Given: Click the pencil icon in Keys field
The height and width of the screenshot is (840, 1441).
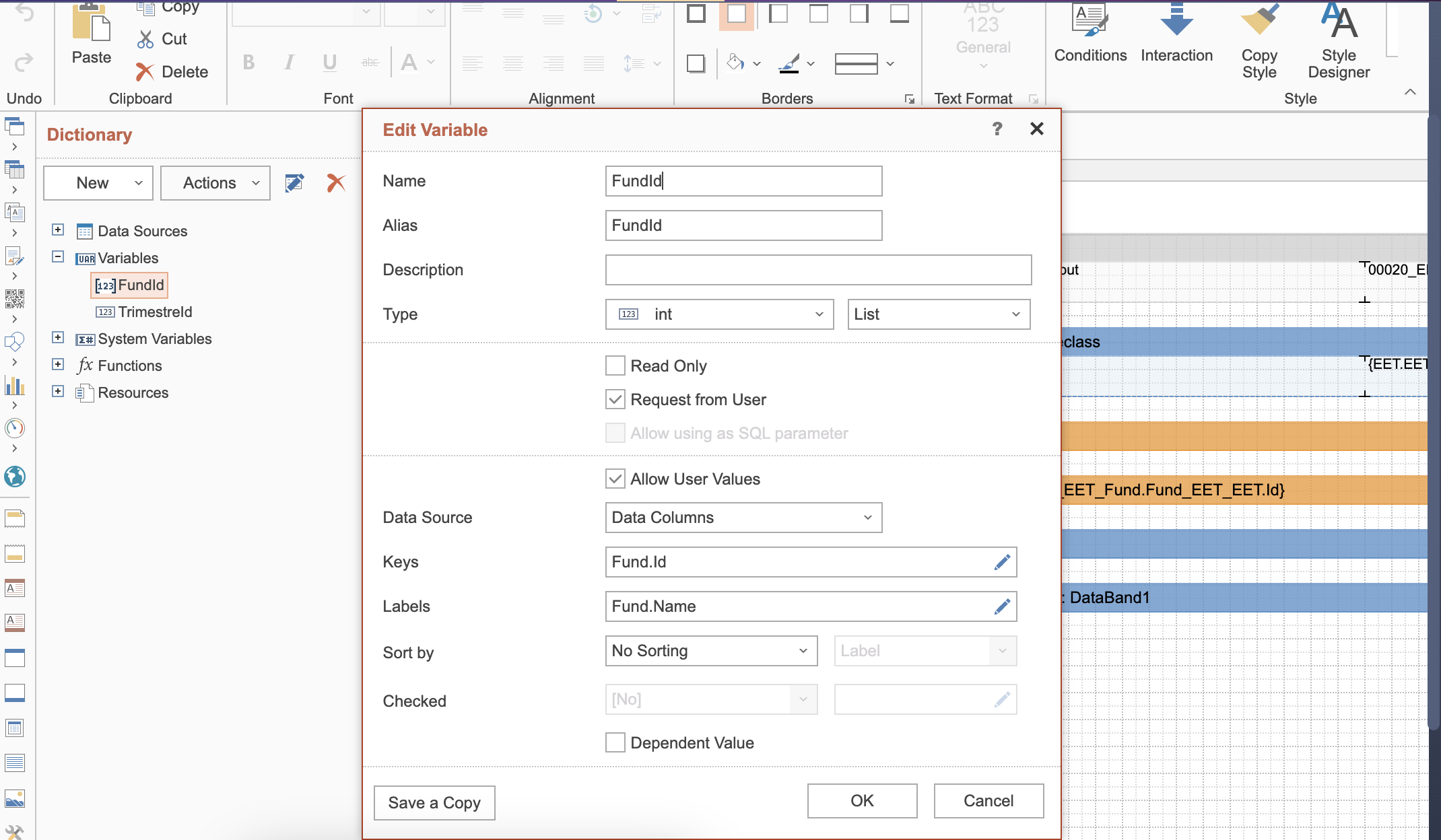Looking at the screenshot, I should coord(1002,562).
